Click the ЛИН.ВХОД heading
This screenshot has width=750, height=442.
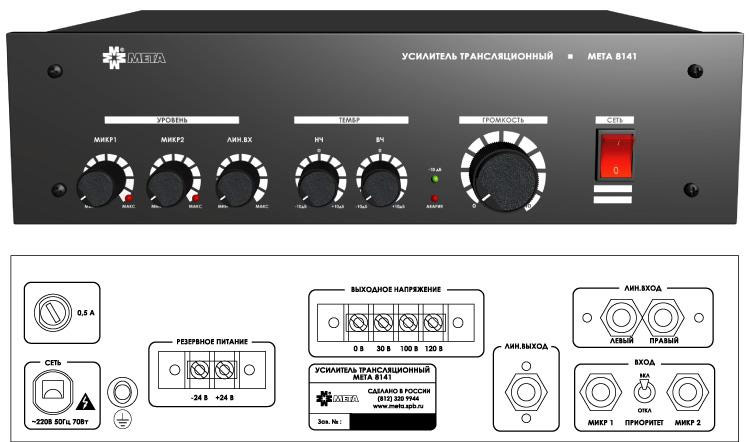pos(643,288)
